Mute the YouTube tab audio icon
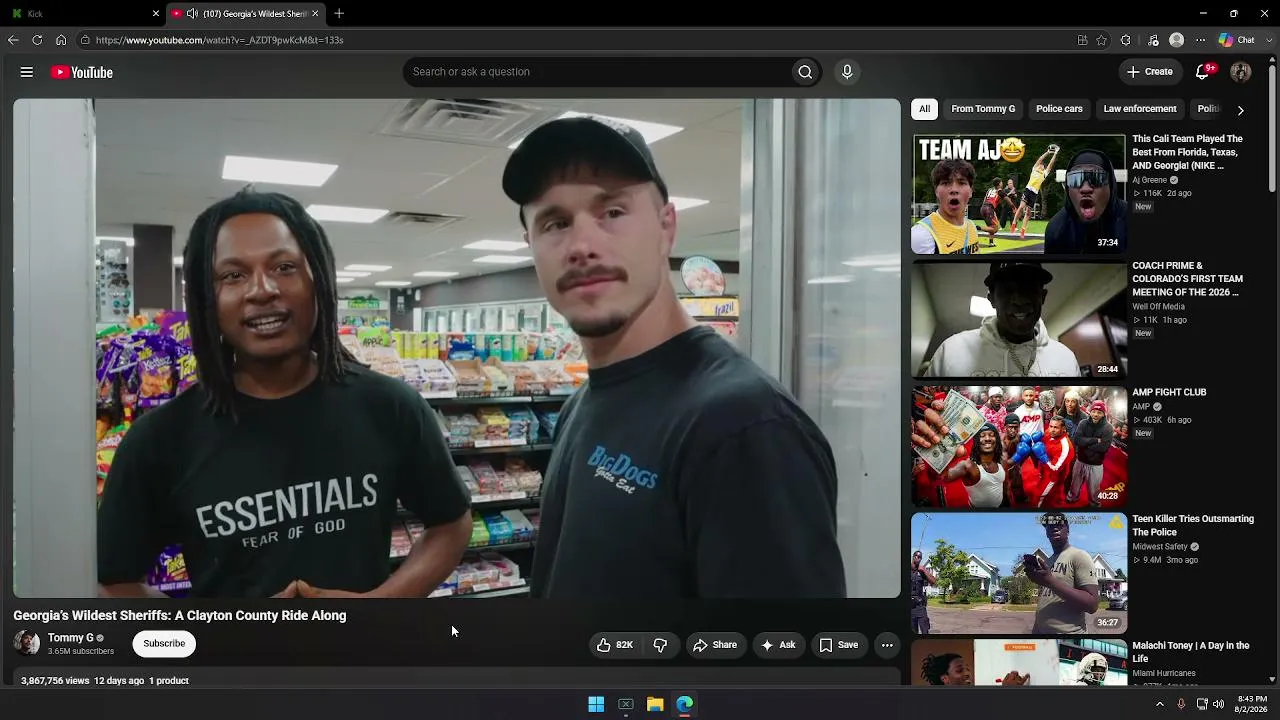The width and height of the screenshot is (1280, 720). [192, 14]
